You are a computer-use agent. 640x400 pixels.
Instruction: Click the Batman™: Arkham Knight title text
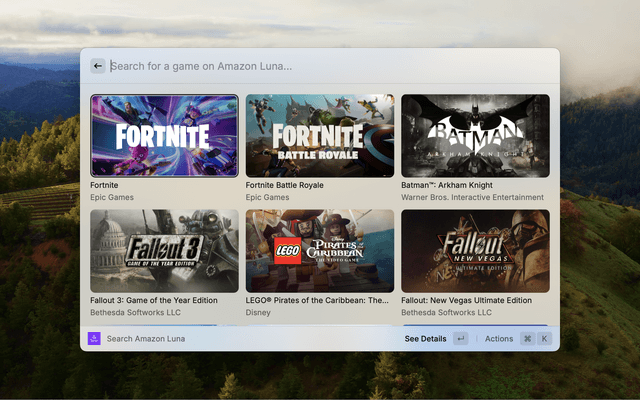click(460, 185)
